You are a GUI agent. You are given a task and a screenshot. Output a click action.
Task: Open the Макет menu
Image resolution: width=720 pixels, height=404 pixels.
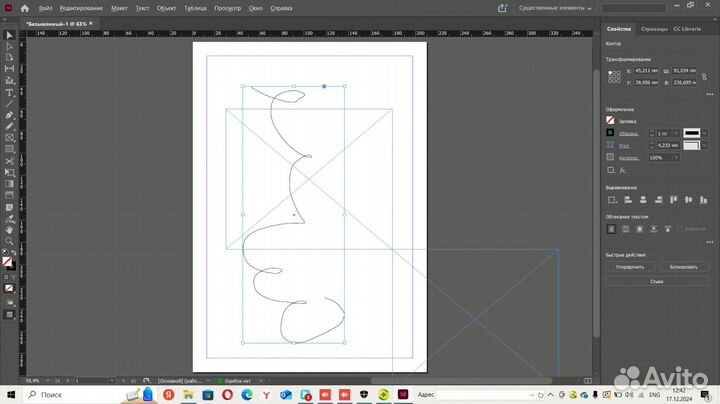click(119, 8)
